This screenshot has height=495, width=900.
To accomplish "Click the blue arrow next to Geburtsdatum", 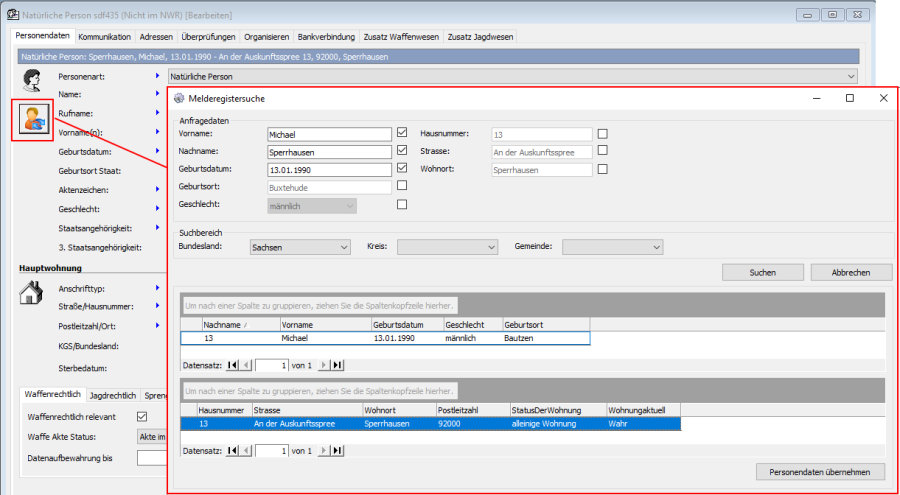I will tap(157, 152).
